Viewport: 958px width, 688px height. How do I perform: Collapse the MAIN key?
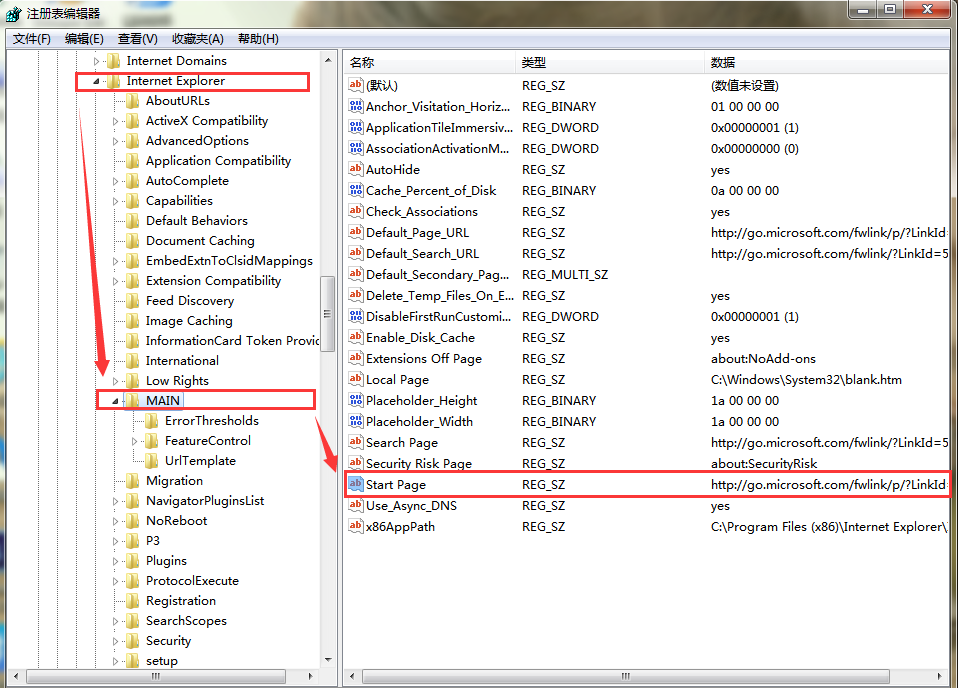tap(115, 401)
